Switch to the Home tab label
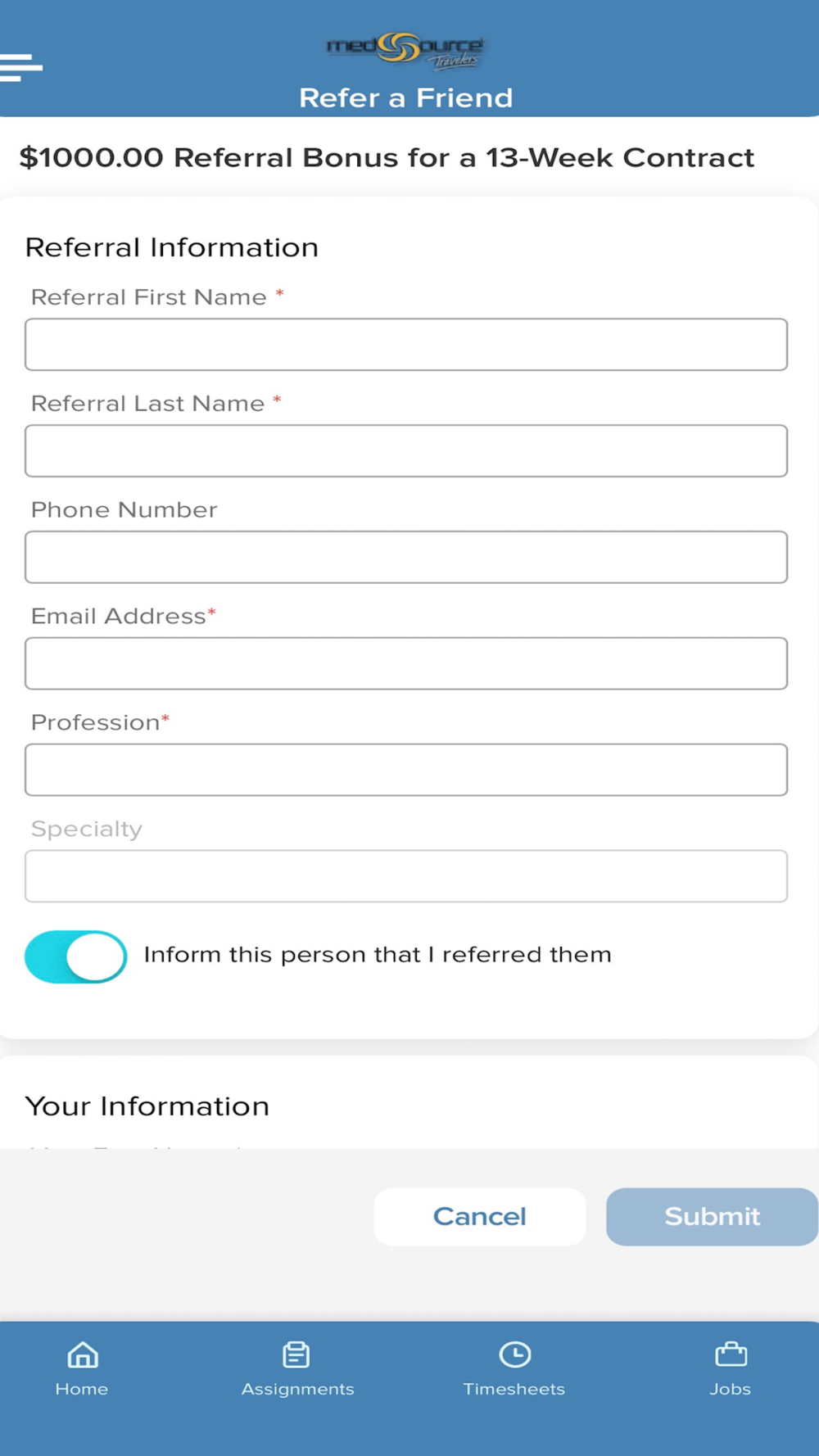 [x=82, y=1389]
